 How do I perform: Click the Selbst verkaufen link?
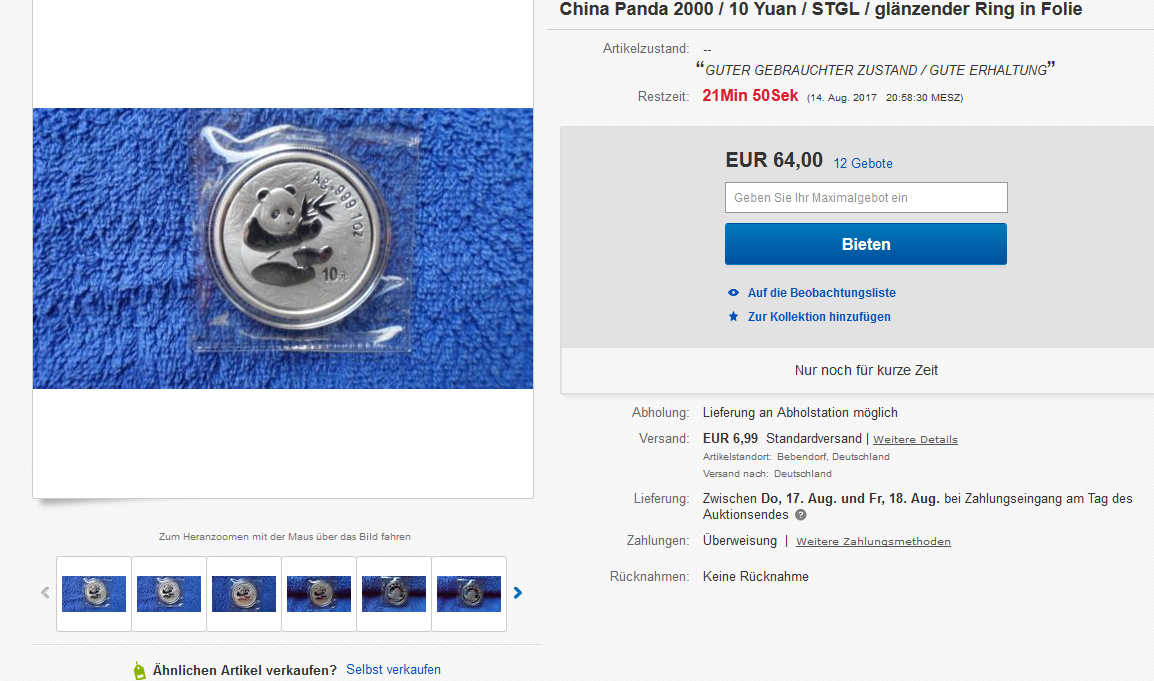pos(393,669)
